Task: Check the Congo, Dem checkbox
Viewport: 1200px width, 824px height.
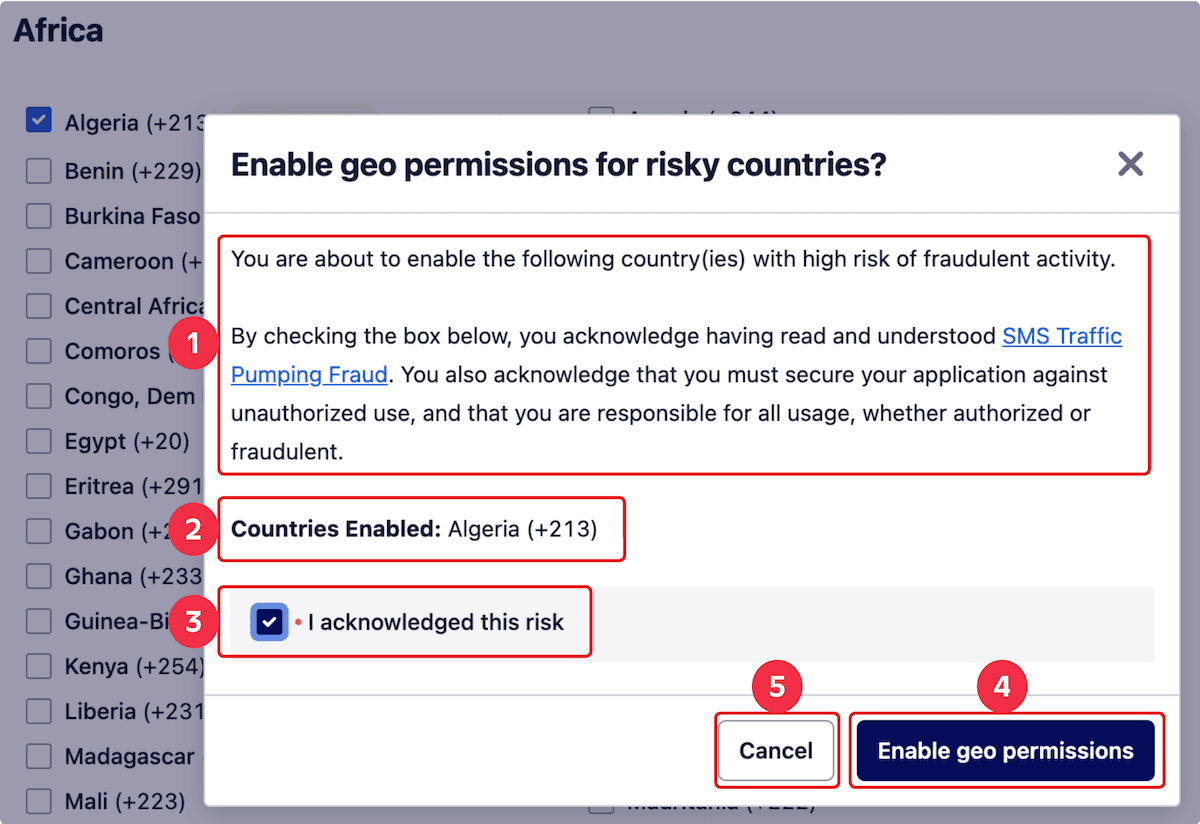Action: 37,395
